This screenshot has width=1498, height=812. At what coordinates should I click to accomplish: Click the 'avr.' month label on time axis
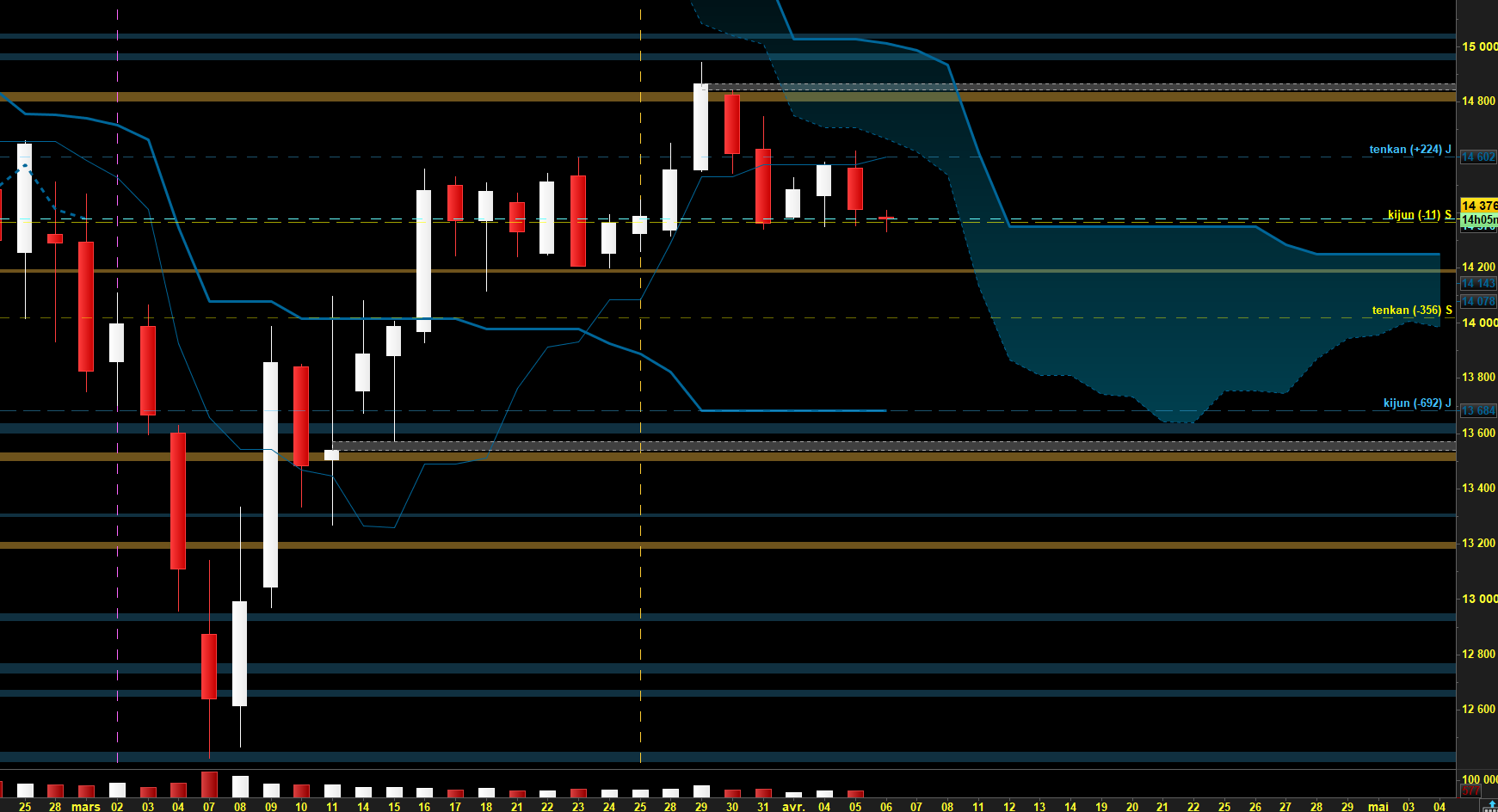pyautogui.click(x=793, y=807)
